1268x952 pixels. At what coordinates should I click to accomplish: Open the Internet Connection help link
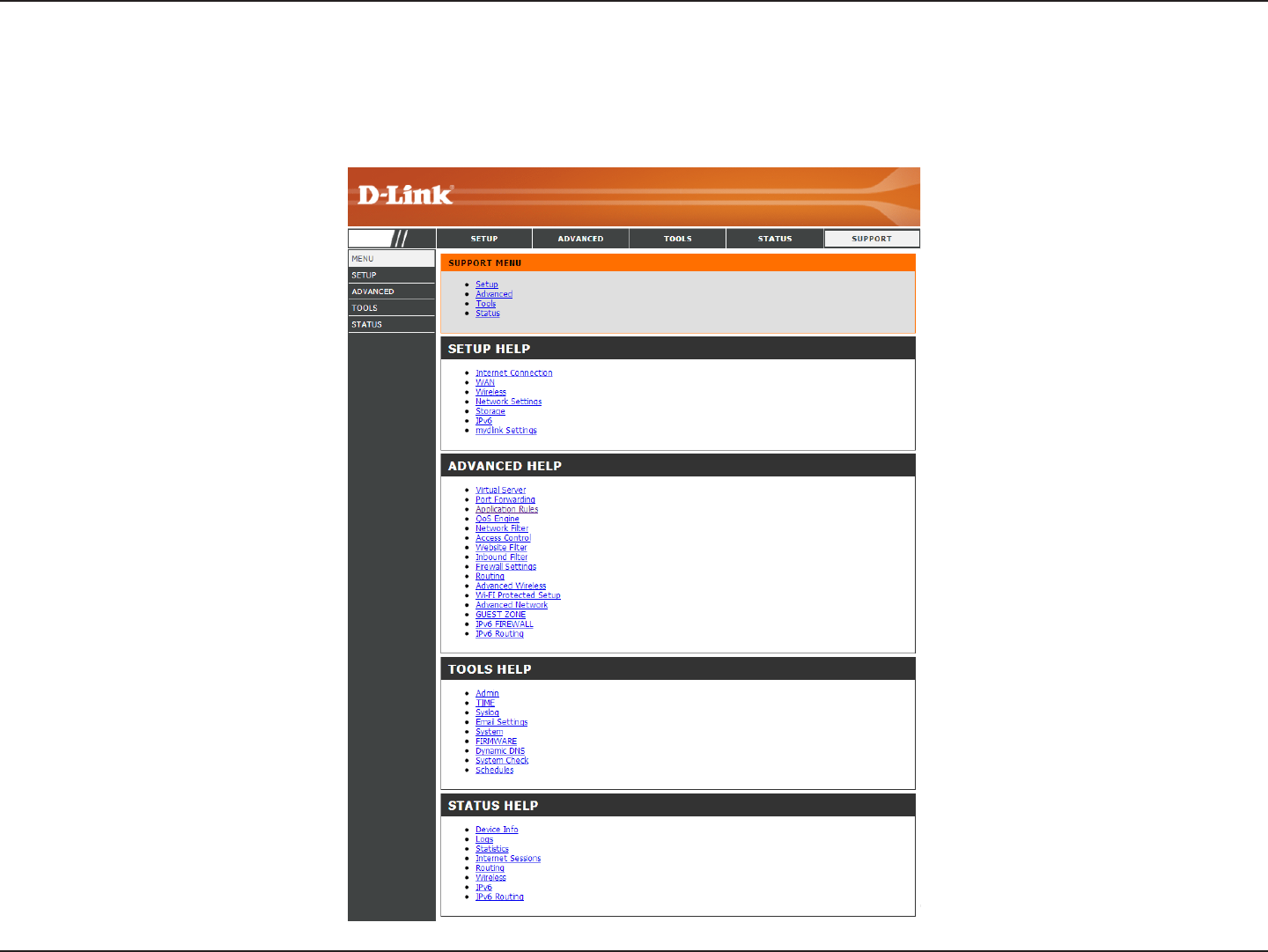(514, 373)
